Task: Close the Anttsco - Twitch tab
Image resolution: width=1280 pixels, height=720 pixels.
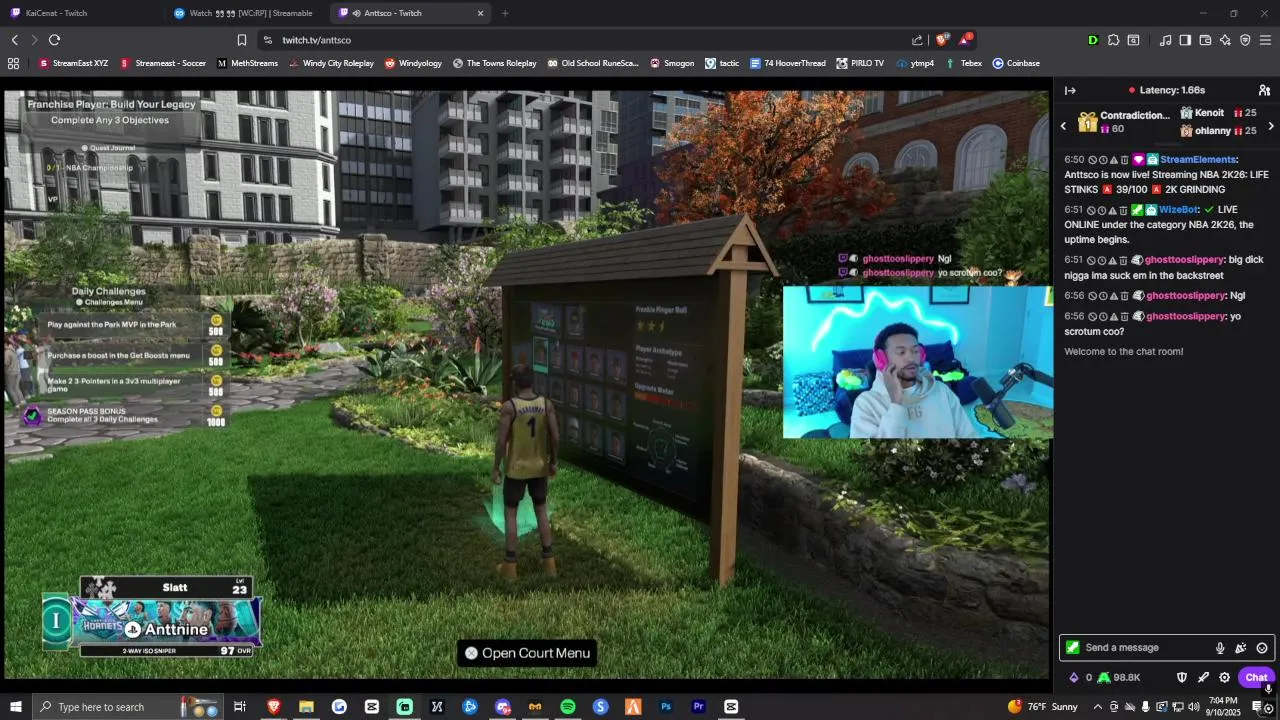Action: [480, 13]
